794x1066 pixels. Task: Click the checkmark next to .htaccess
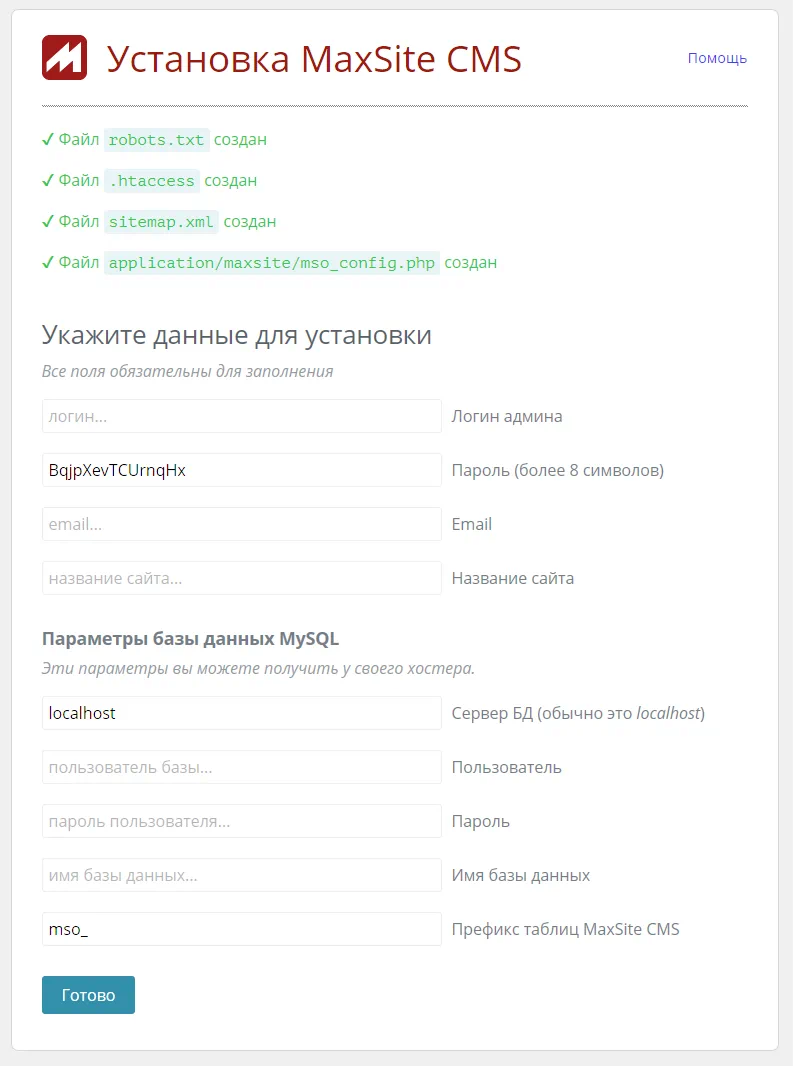(48, 180)
